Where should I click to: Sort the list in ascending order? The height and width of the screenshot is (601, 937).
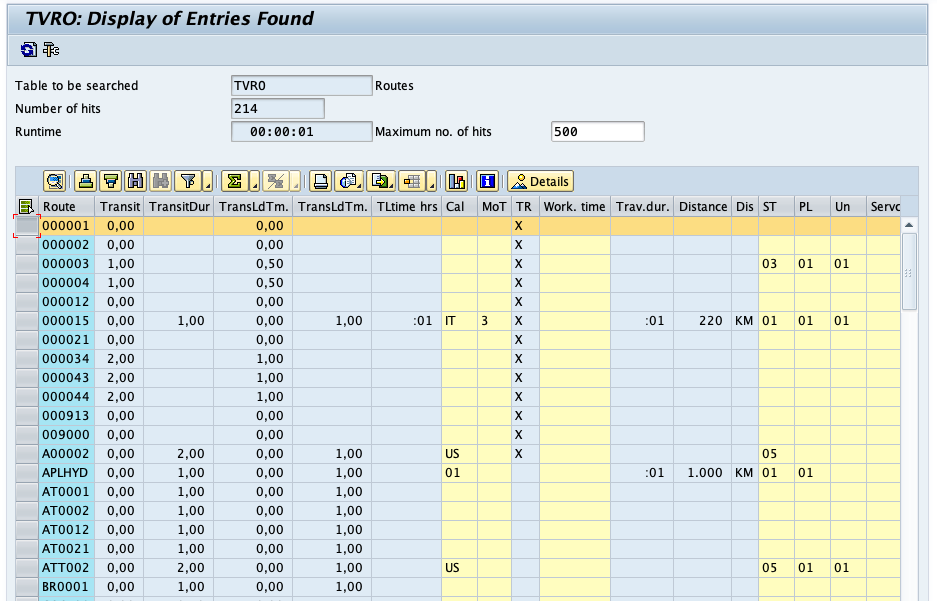(85, 181)
